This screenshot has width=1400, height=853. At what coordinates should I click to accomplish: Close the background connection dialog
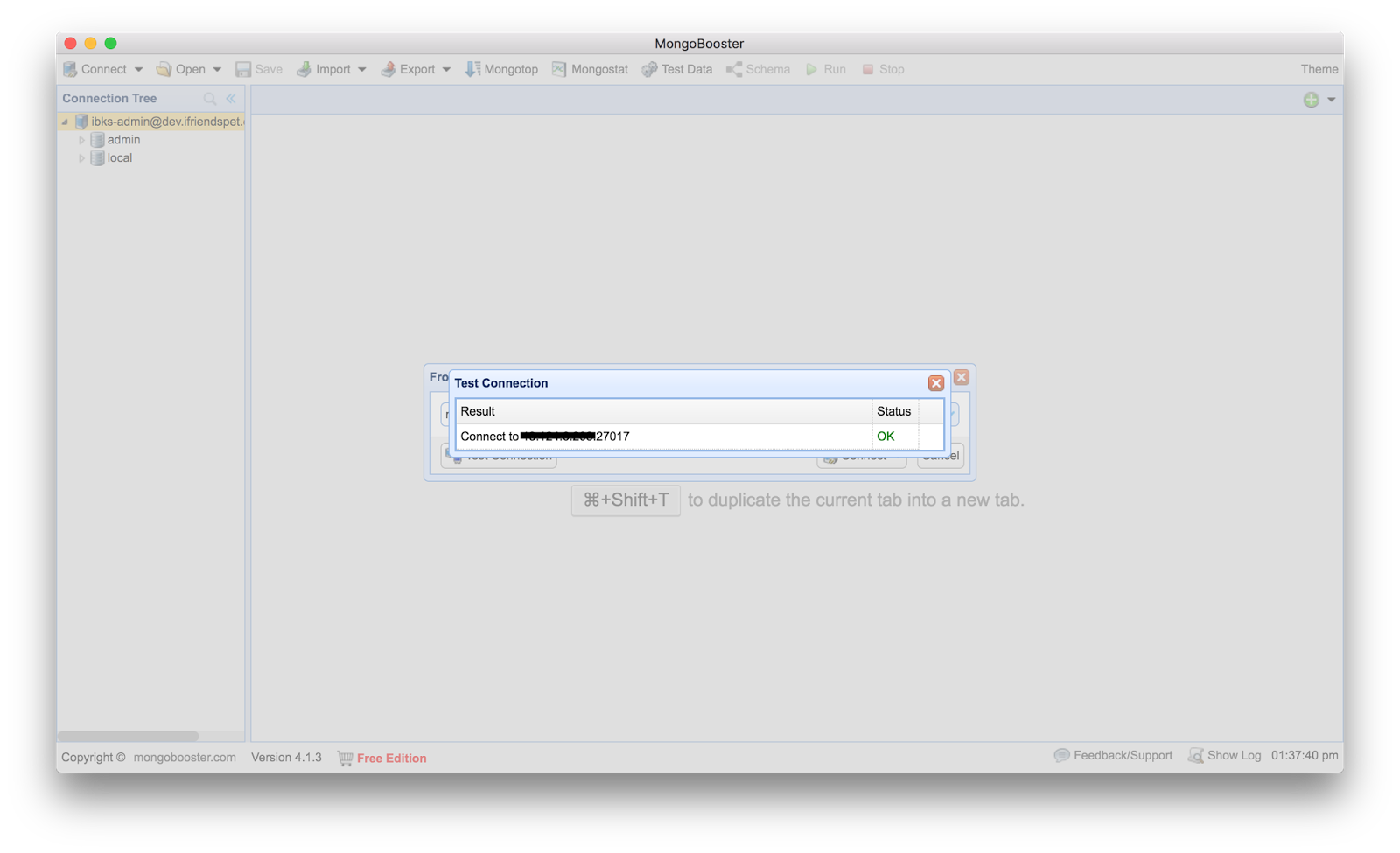pos(962,377)
